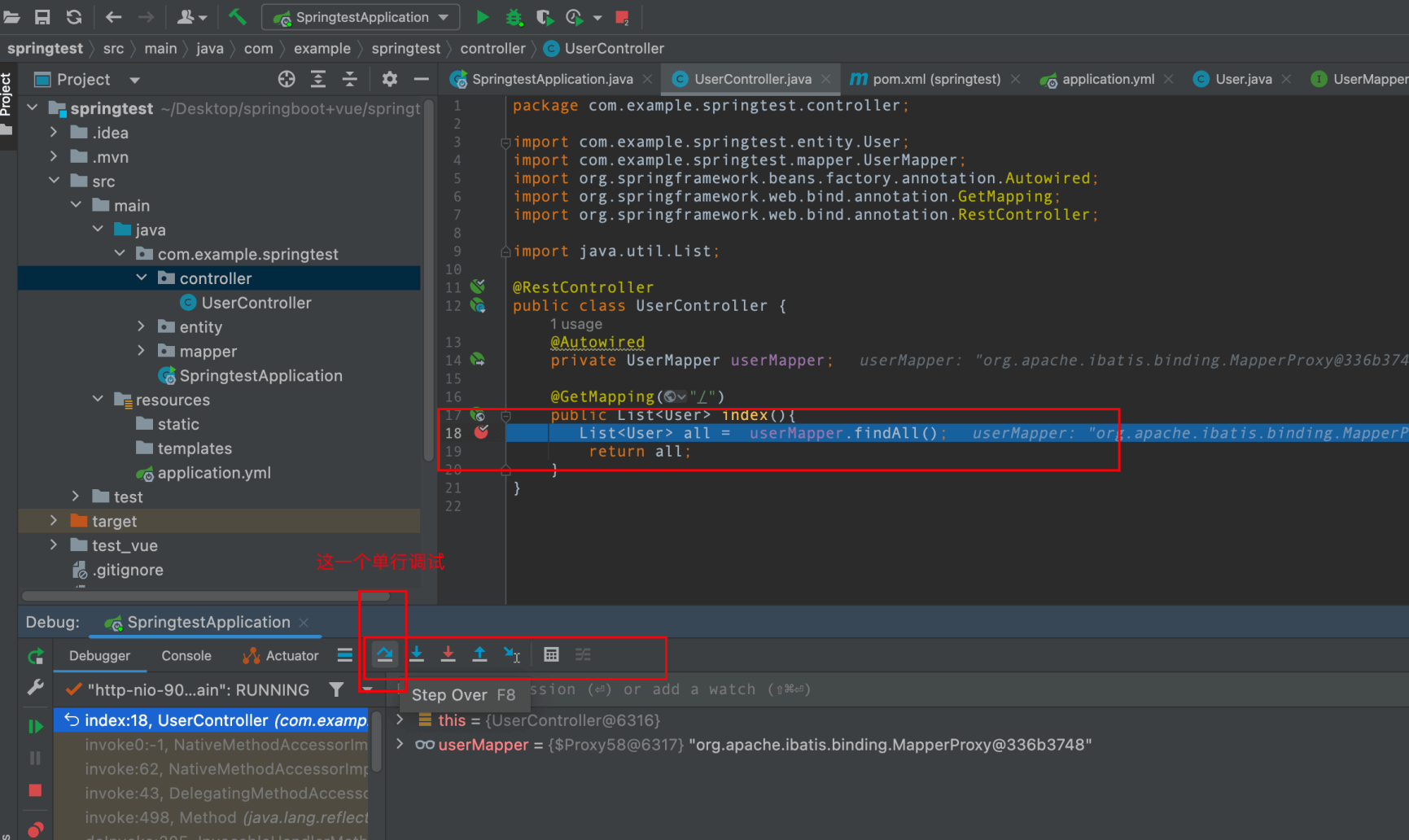
Task: Select opened file with the crosshair icon
Action: point(287,79)
